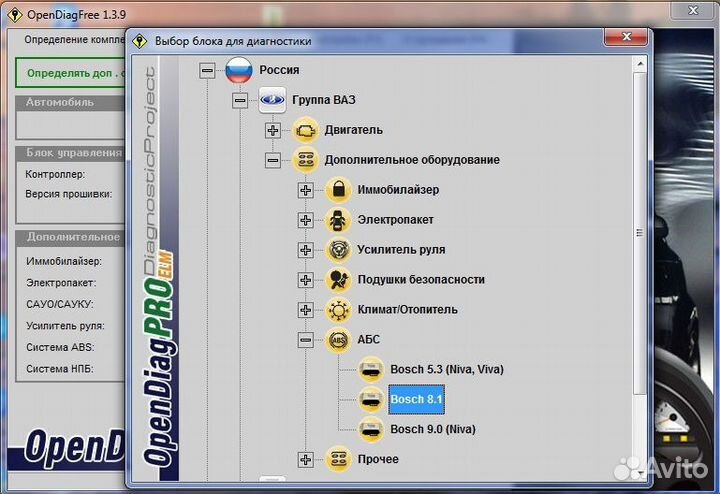Select the Bosch 8.1 block

416,399
